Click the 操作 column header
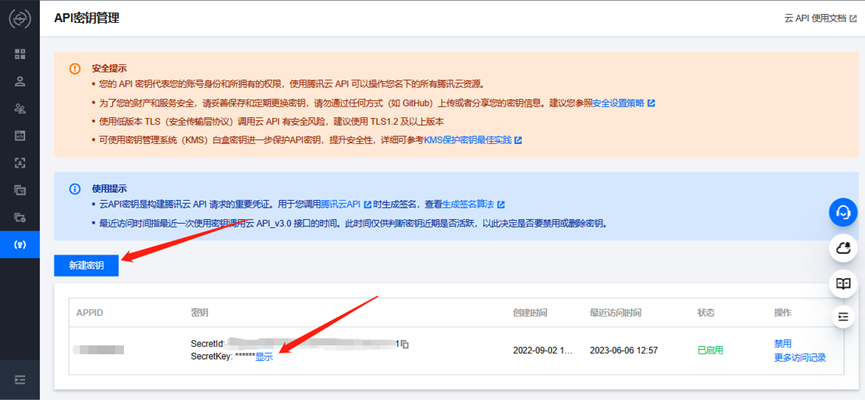Screen dimensions: 865x400 click(x=783, y=313)
